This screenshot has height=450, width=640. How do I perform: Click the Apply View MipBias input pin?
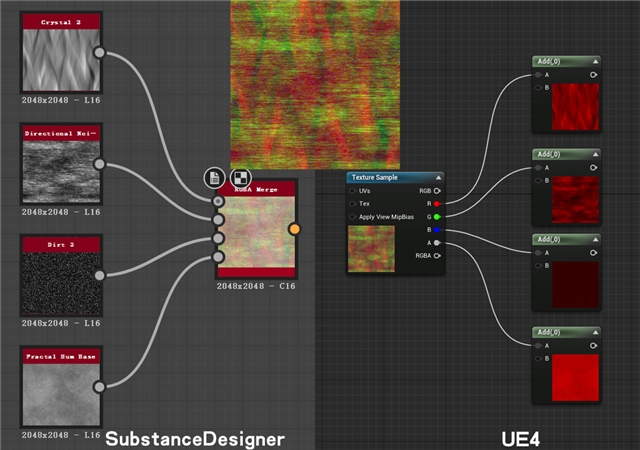(353, 216)
